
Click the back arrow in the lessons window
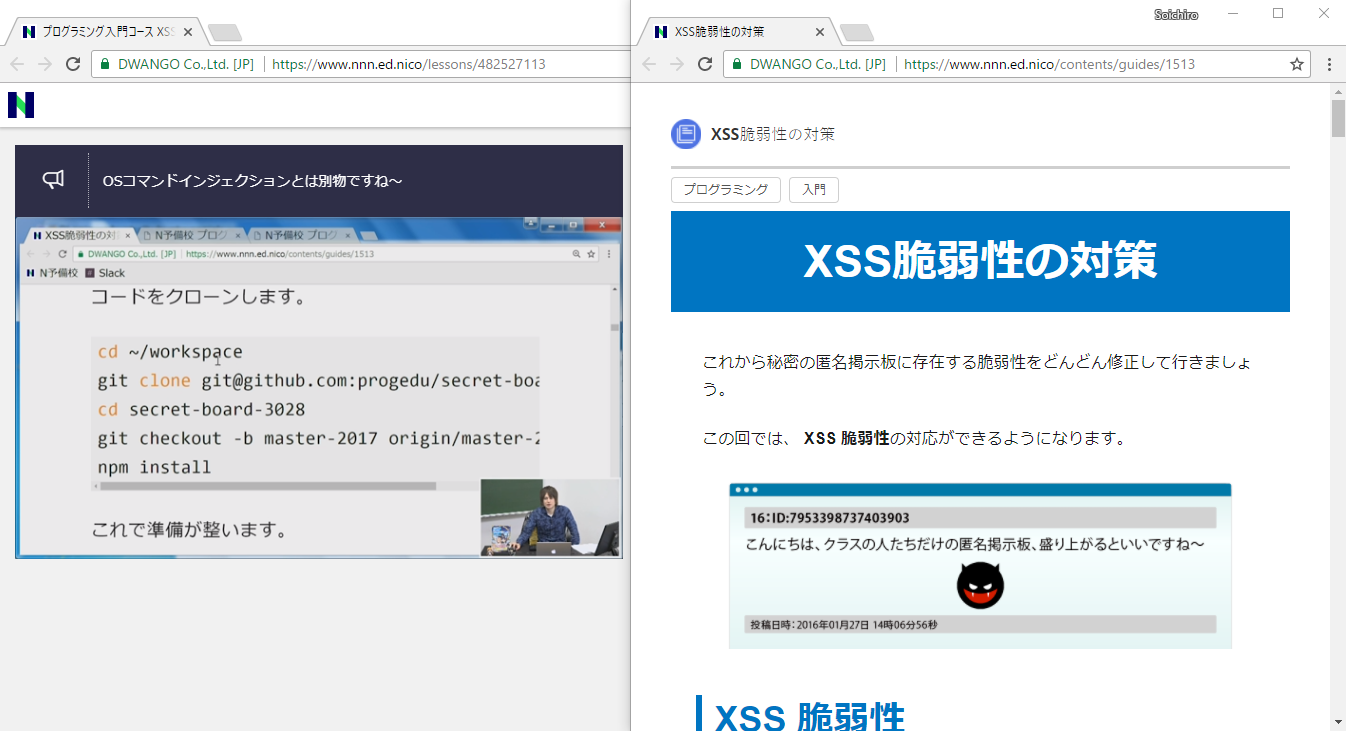coord(16,63)
